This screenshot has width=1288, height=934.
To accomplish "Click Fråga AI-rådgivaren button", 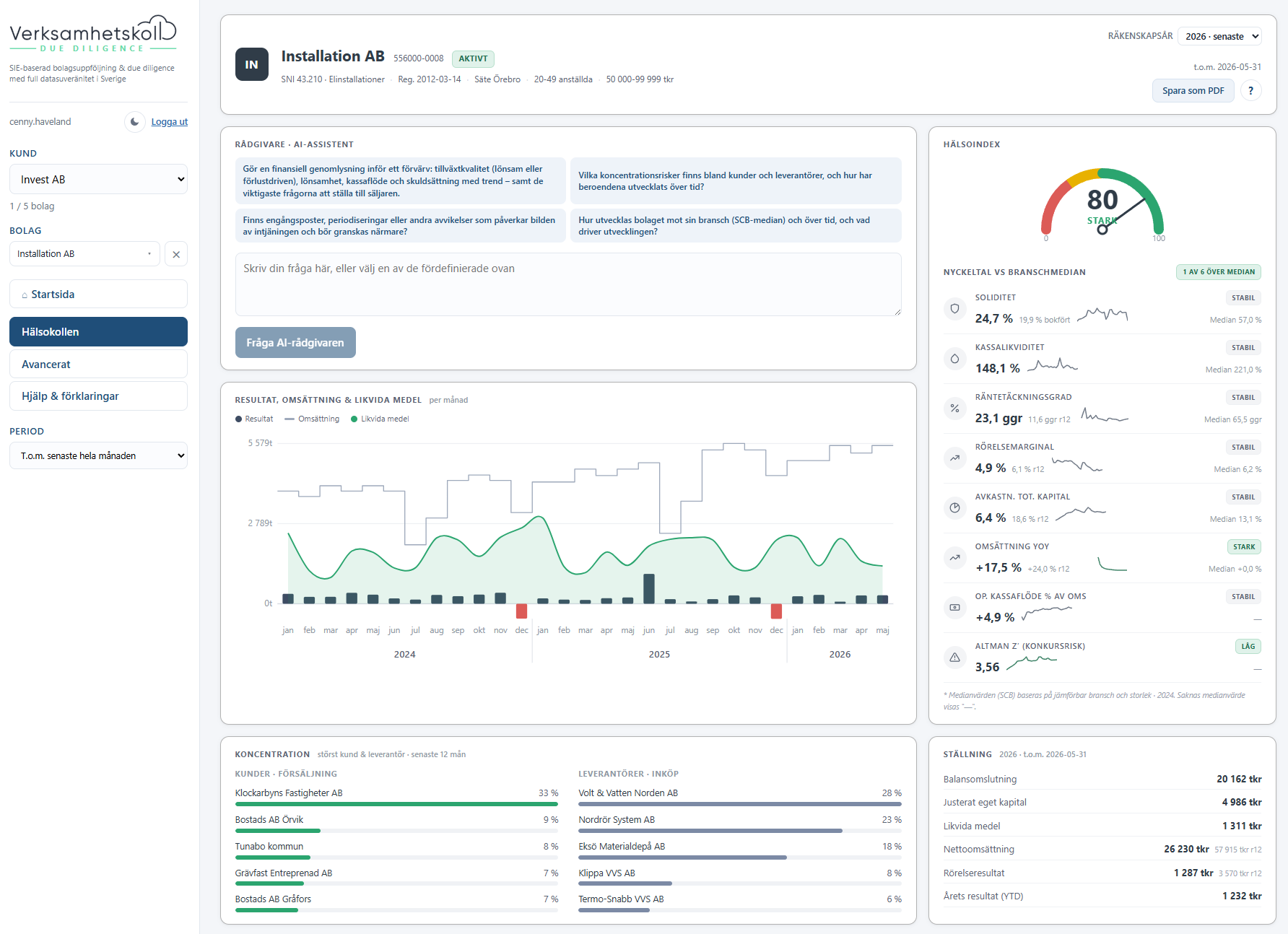I will click(295, 342).
